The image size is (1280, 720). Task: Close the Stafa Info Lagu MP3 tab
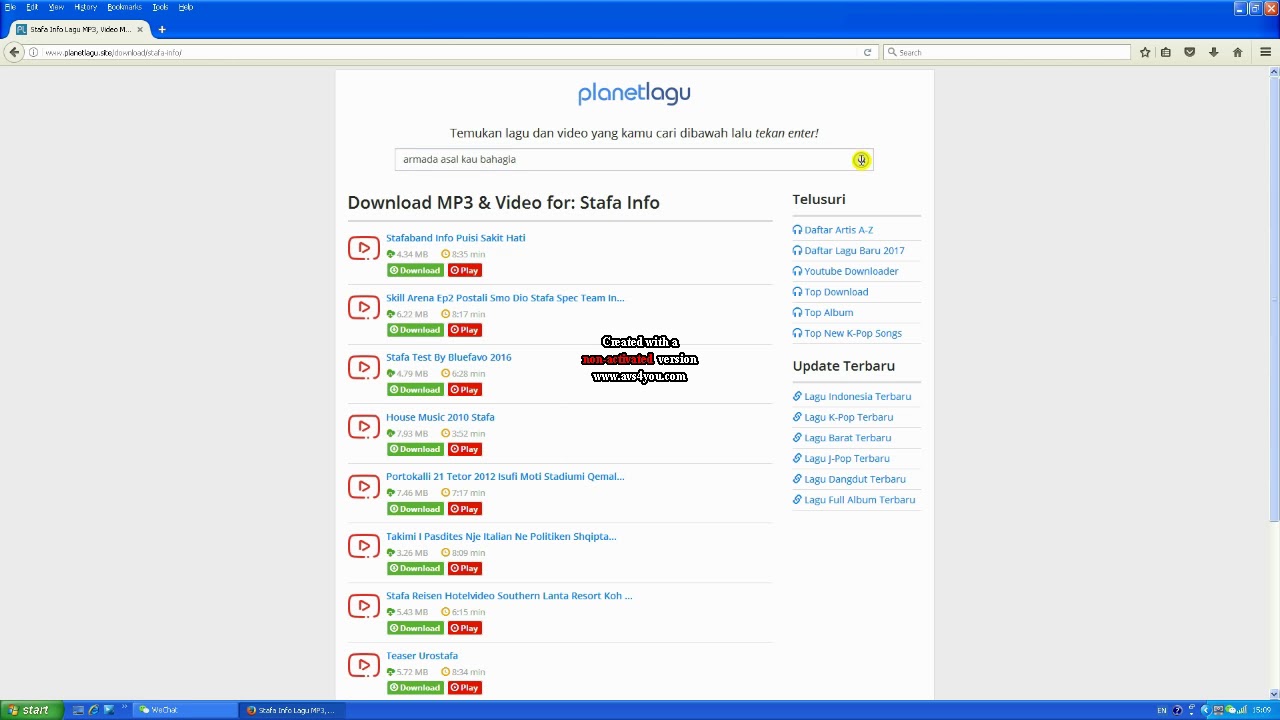click(x=138, y=29)
